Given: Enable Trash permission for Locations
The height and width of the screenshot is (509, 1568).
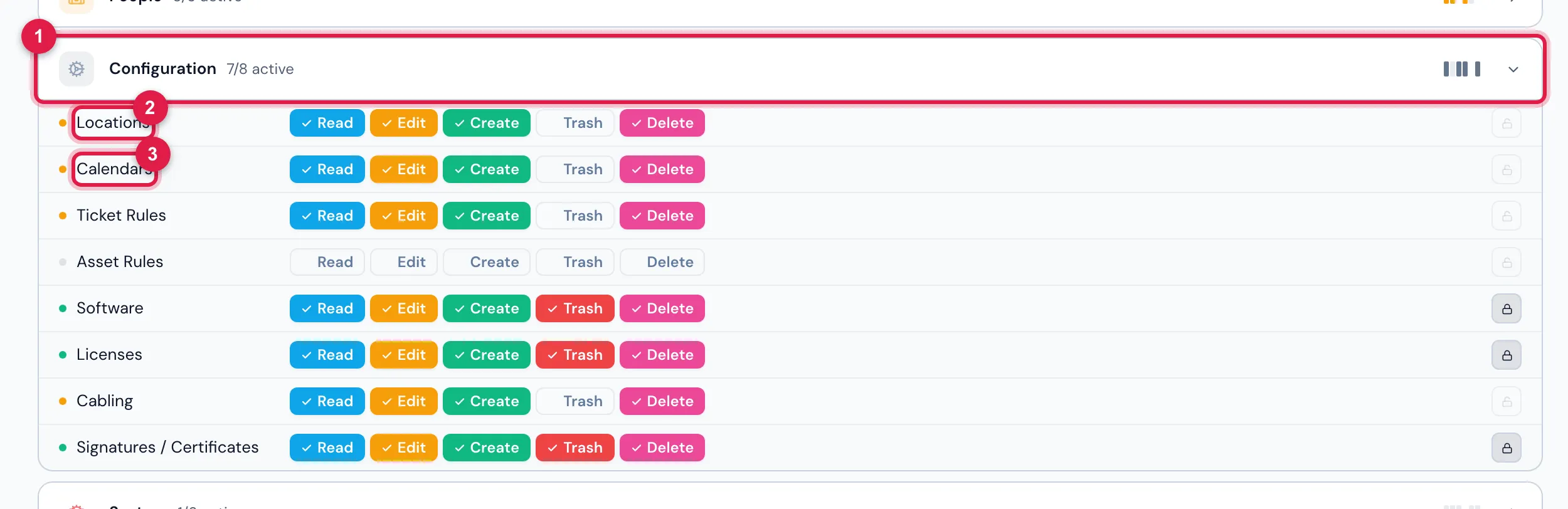Looking at the screenshot, I should [x=575, y=123].
